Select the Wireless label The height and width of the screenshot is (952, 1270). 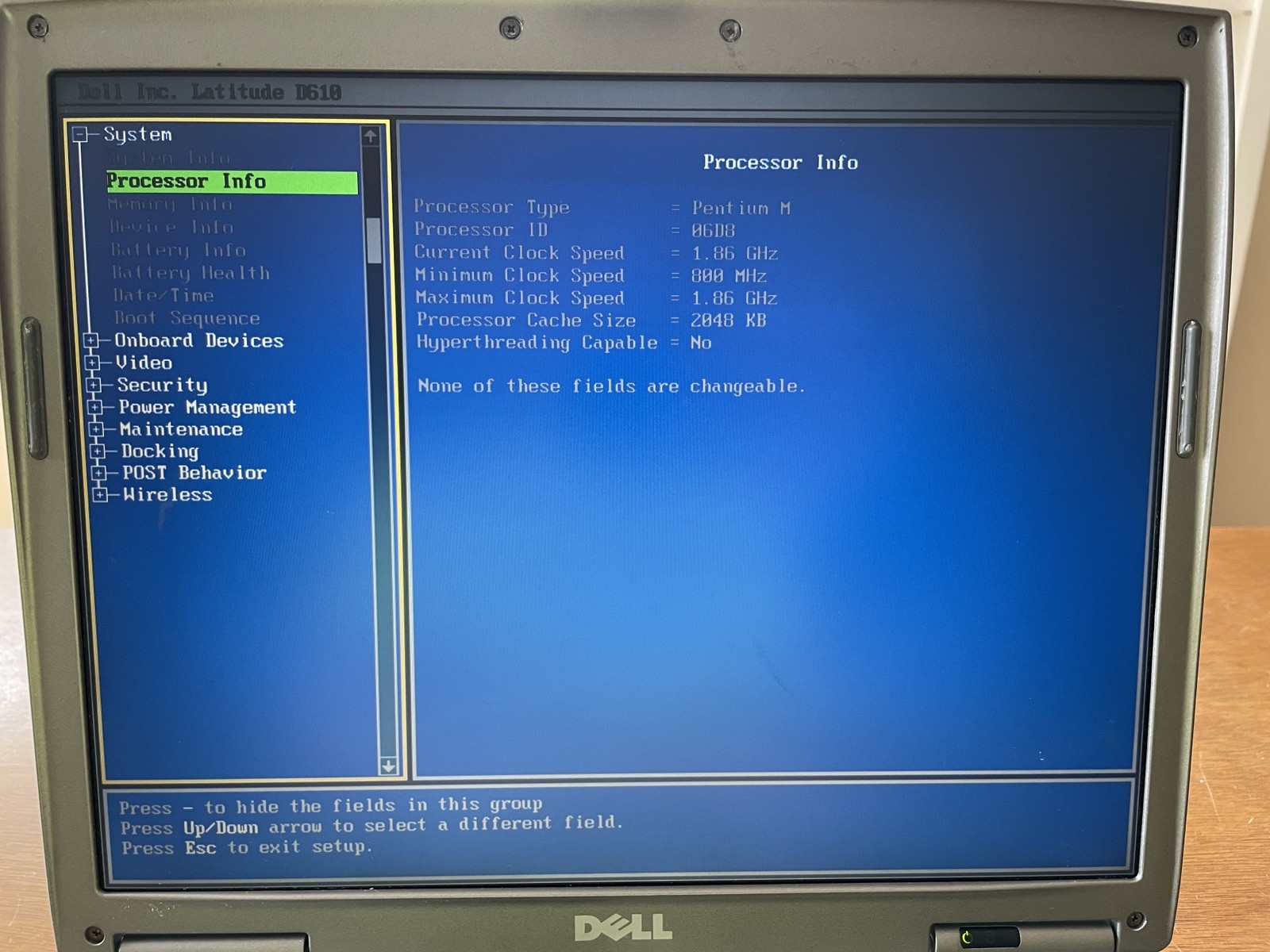[167, 495]
